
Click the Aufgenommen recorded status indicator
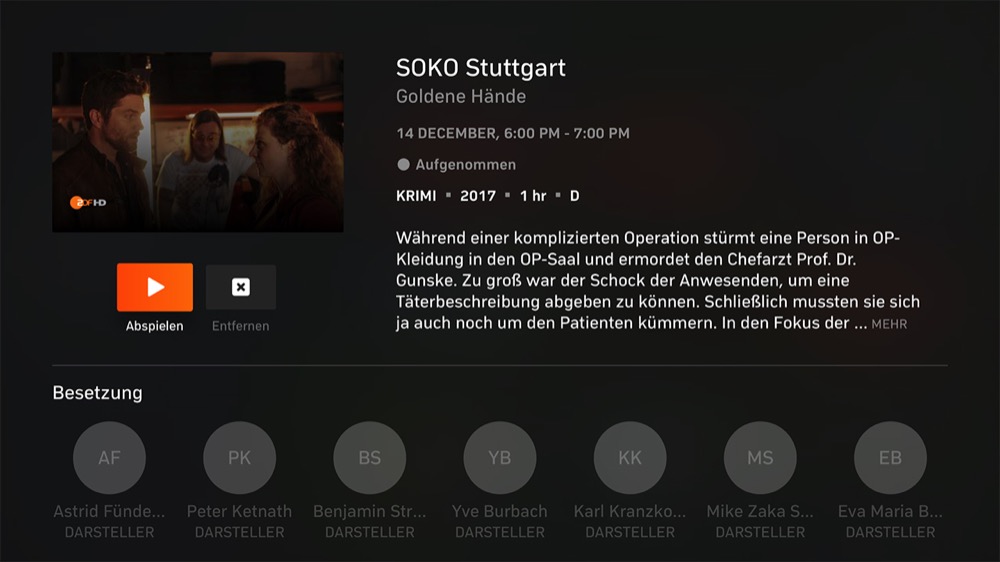(457, 165)
